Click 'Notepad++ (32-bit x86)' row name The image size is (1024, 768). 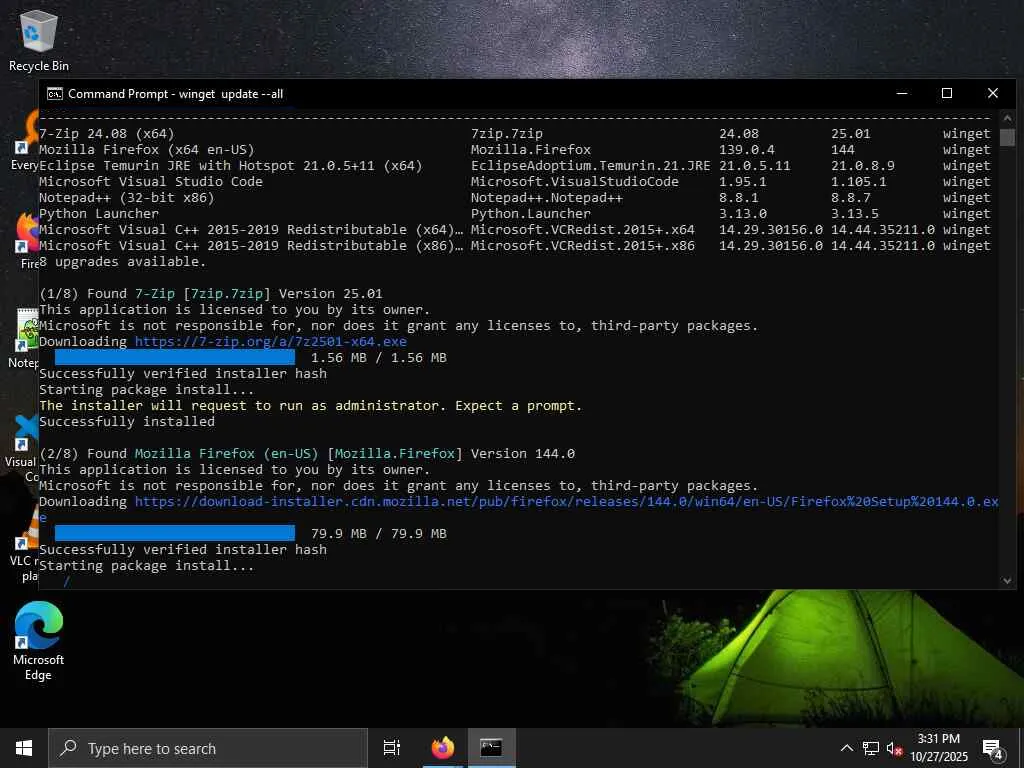pos(127,198)
